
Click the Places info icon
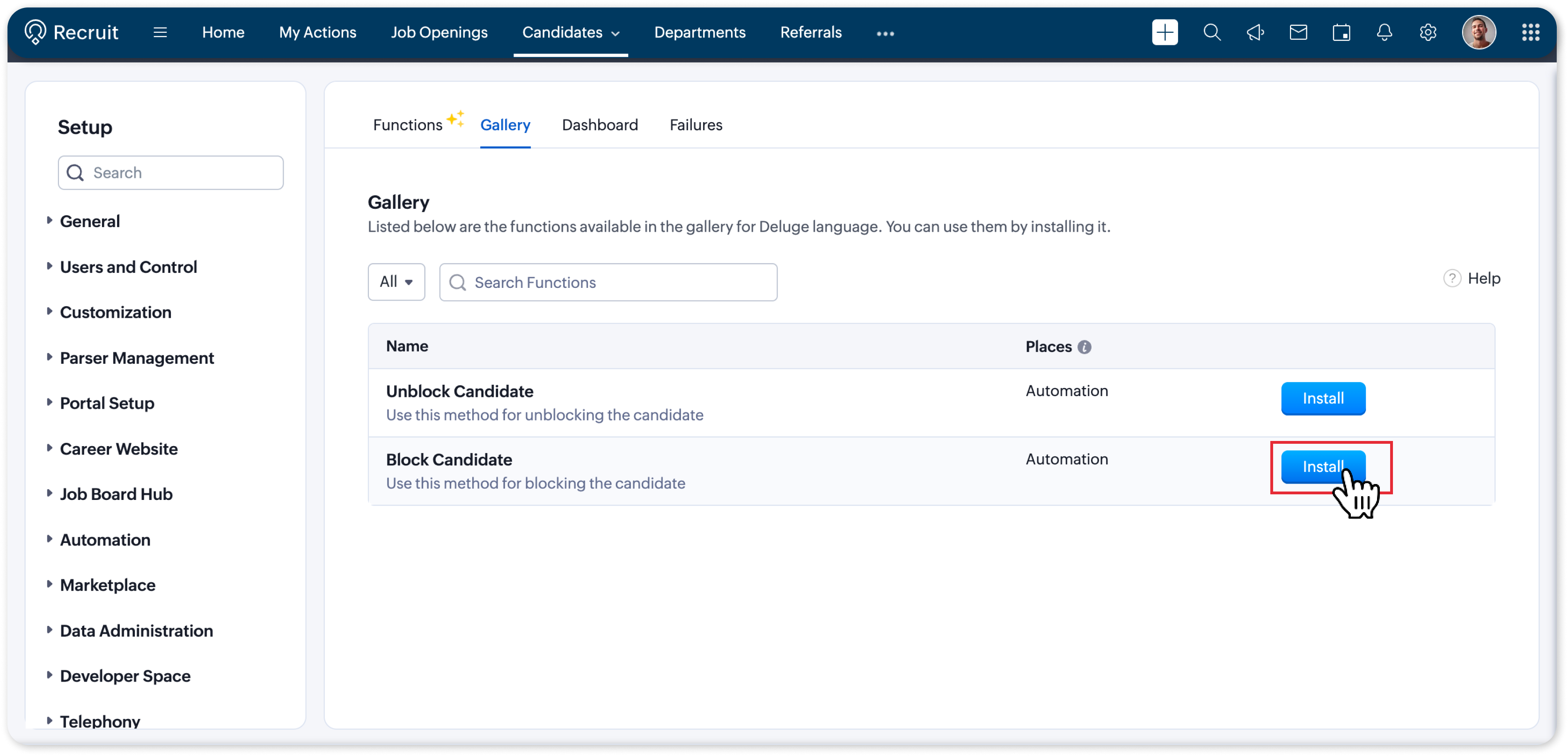tap(1084, 347)
